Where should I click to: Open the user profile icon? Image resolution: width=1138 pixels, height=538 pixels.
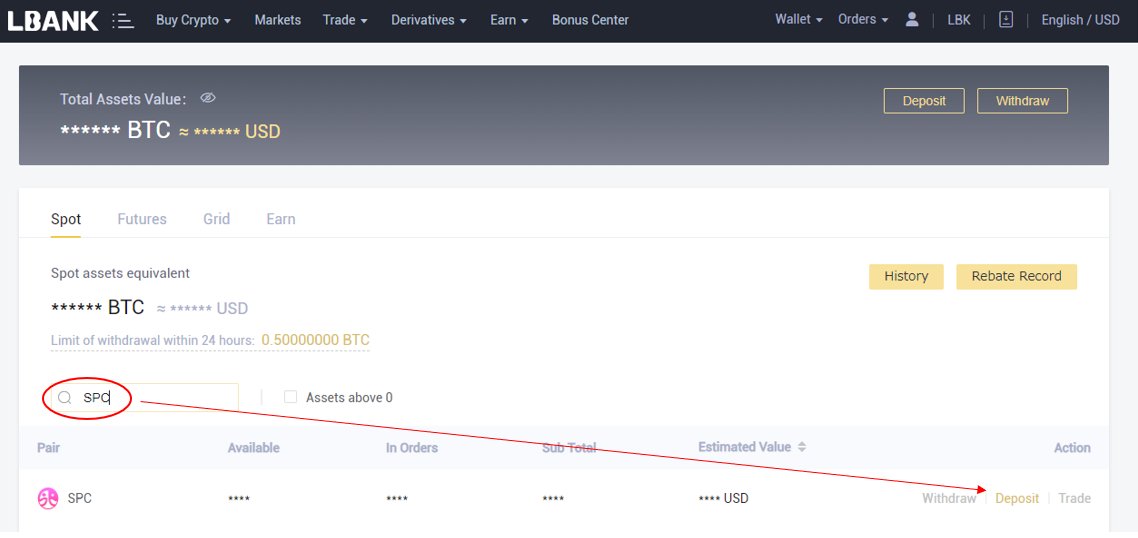[x=912, y=20]
